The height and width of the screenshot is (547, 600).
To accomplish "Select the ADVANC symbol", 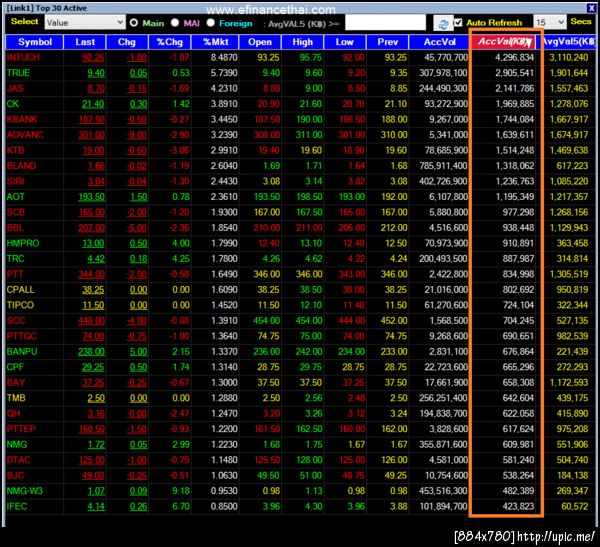I will coord(25,135).
